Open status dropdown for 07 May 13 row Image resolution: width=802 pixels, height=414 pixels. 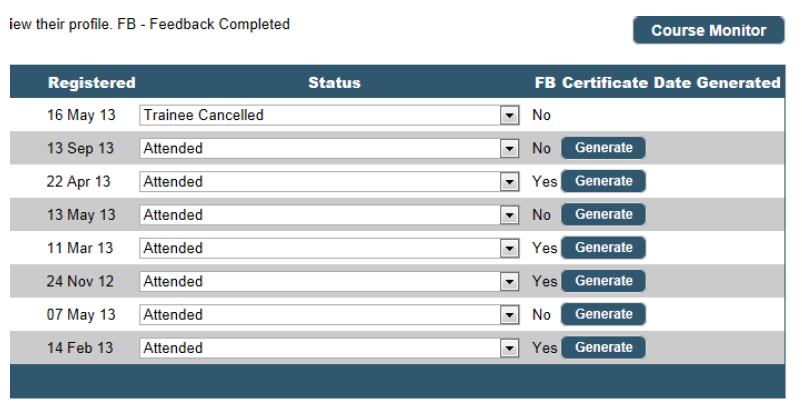point(510,315)
